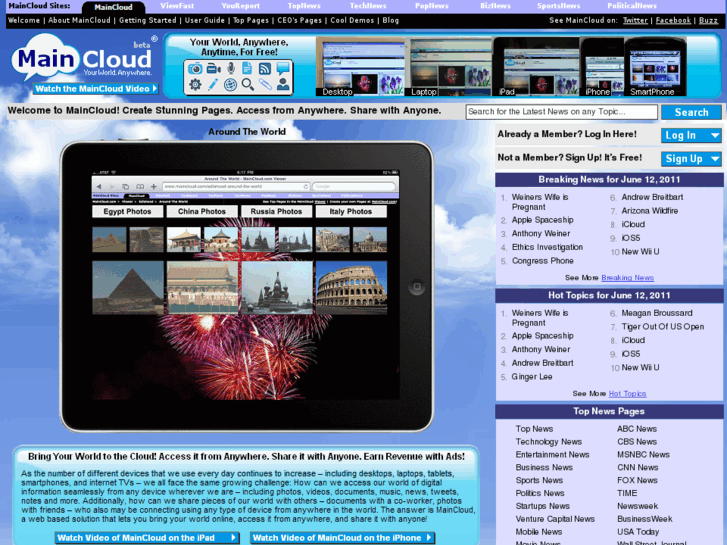Click the user profile person icon

click(x=283, y=85)
